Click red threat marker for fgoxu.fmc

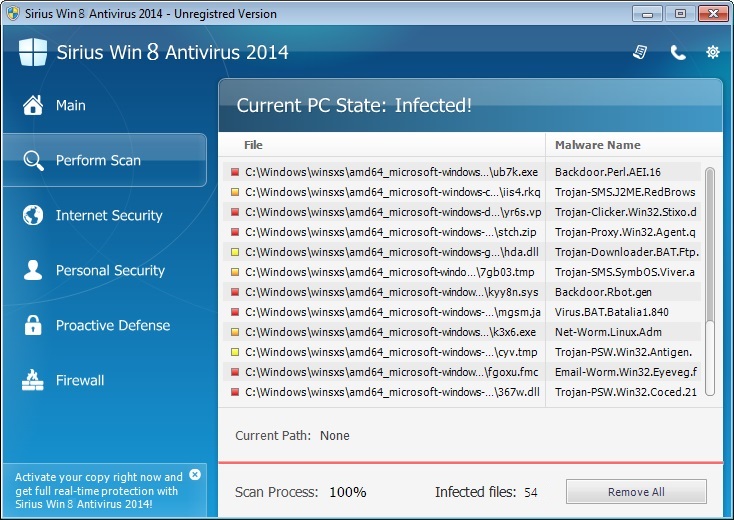coord(235,372)
